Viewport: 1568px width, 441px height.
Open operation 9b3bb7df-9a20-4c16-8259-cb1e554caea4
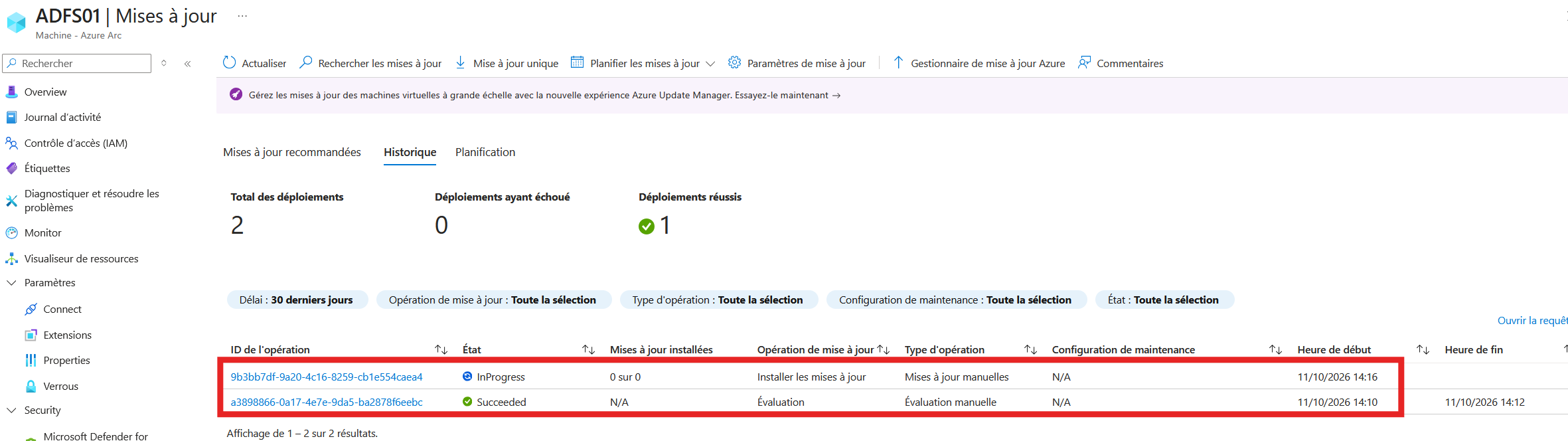(x=327, y=377)
